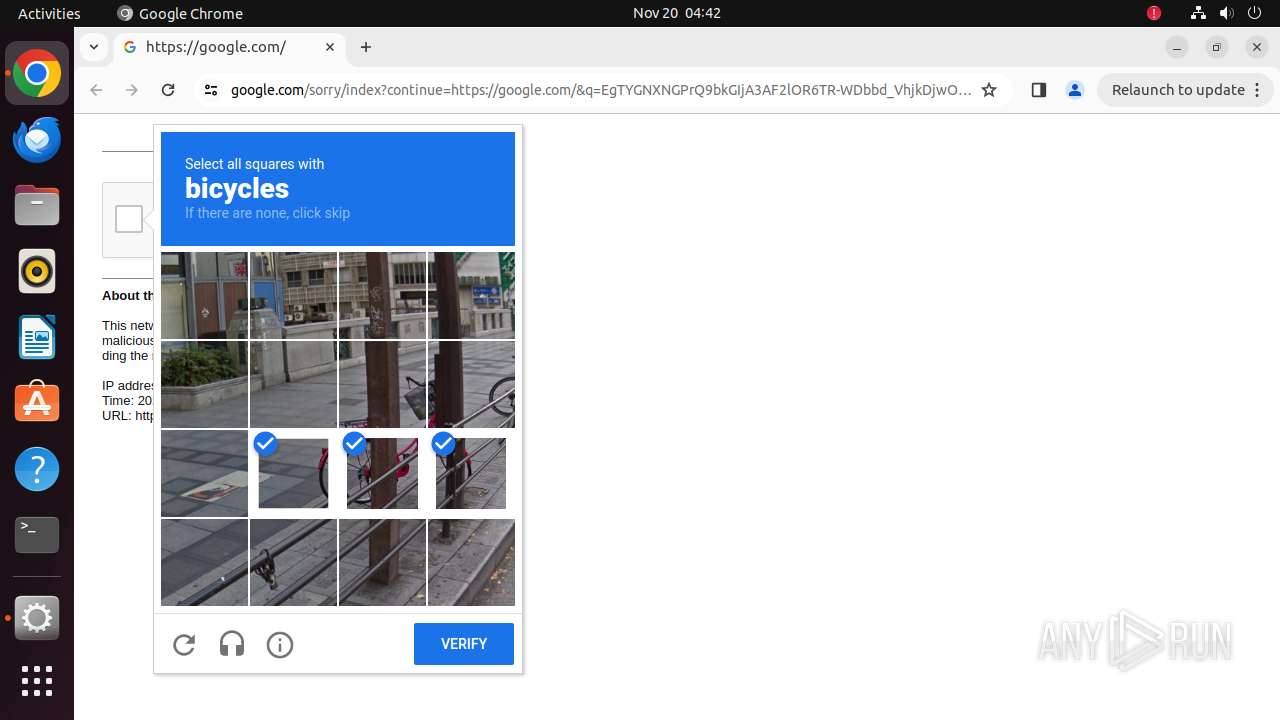Open Help from the dock
Viewport: 1280px width, 720px height.
[x=37, y=469]
